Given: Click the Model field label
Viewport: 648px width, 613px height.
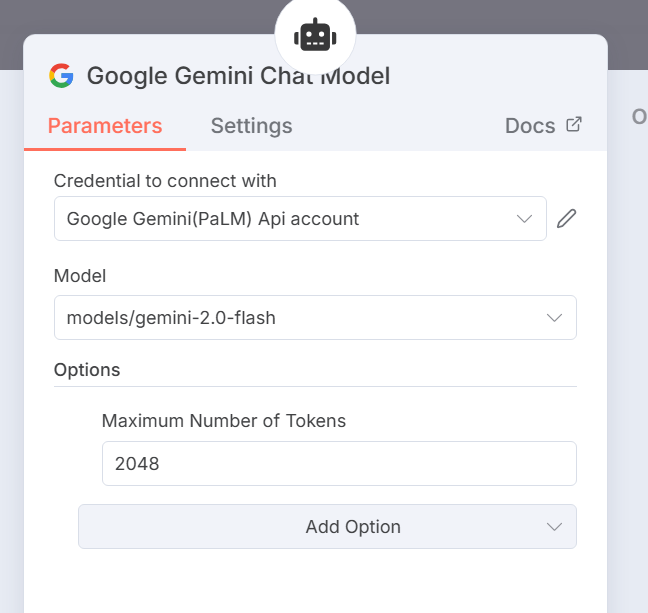Looking at the screenshot, I should click(x=80, y=276).
